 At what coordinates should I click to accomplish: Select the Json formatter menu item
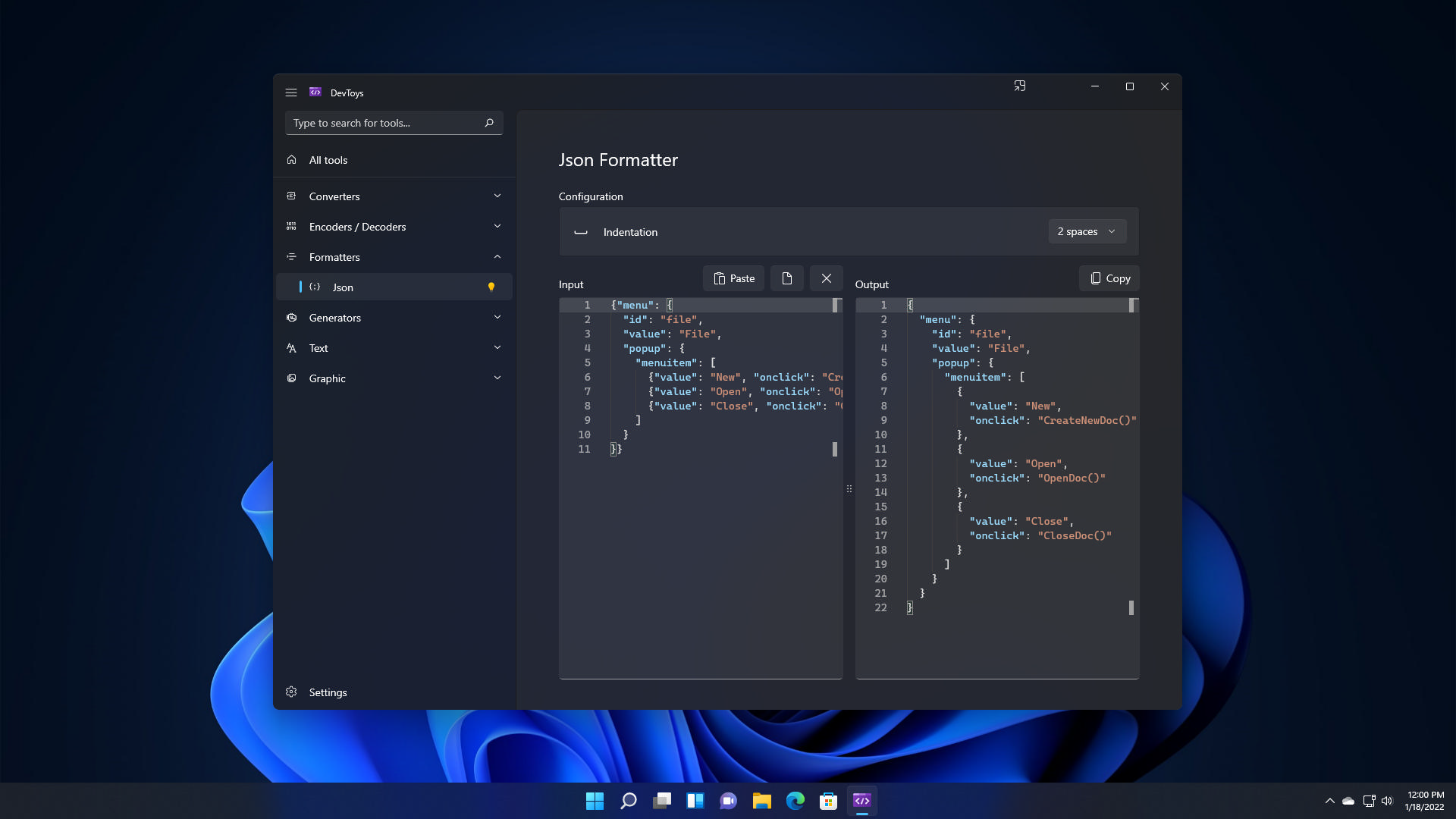(394, 286)
